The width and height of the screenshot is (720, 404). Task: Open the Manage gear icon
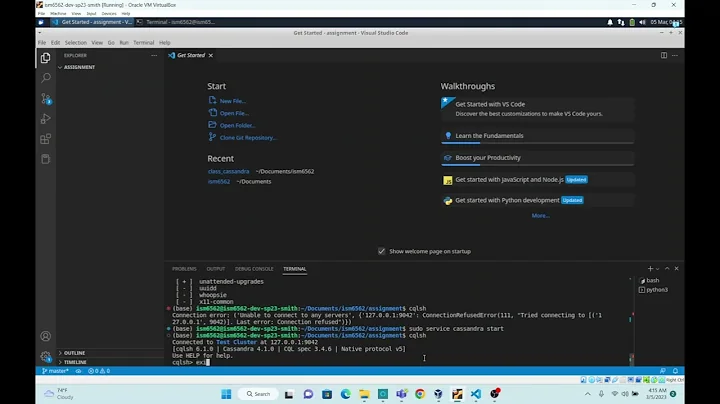tap(45, 356)
